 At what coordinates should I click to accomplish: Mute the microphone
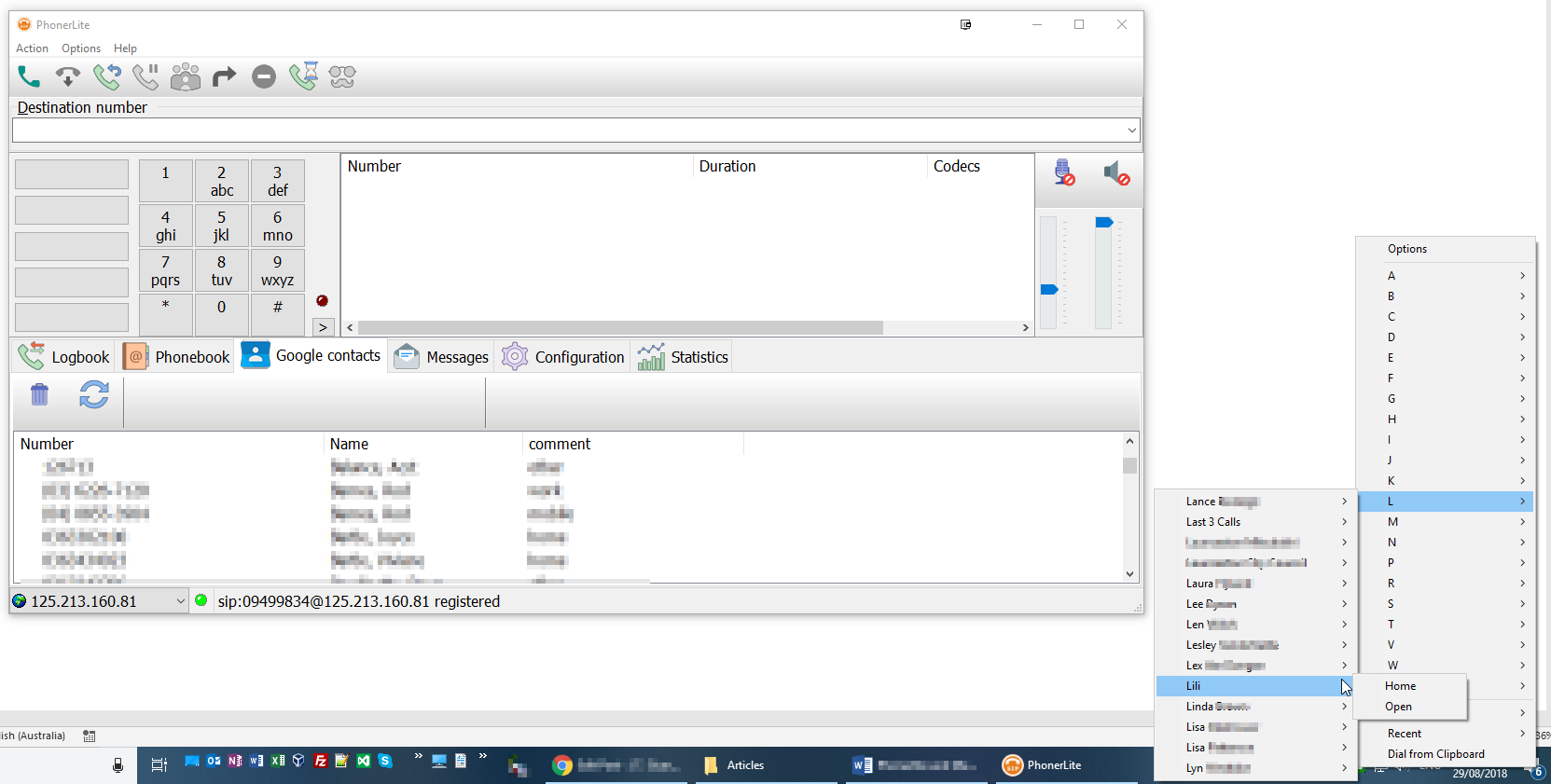pyautogui.click(x=1064, y=172)
